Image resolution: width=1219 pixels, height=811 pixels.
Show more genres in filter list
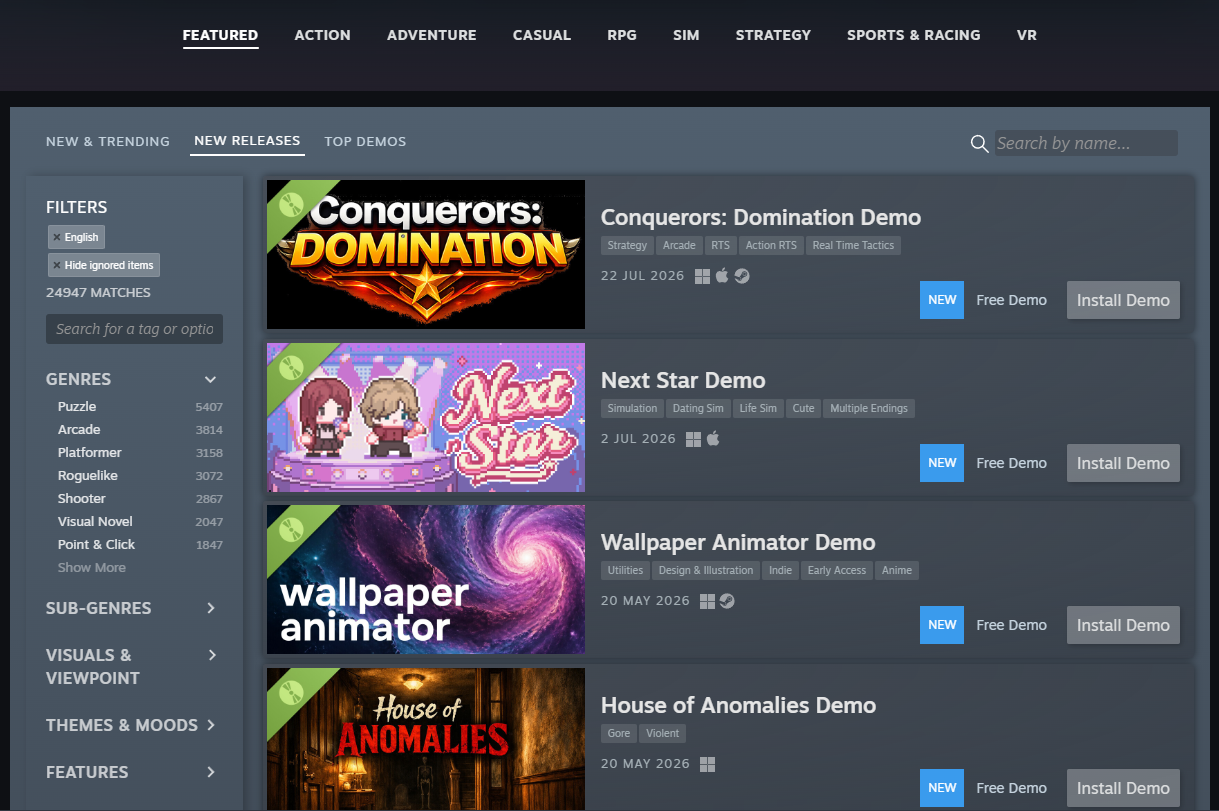tap(92, 567)
